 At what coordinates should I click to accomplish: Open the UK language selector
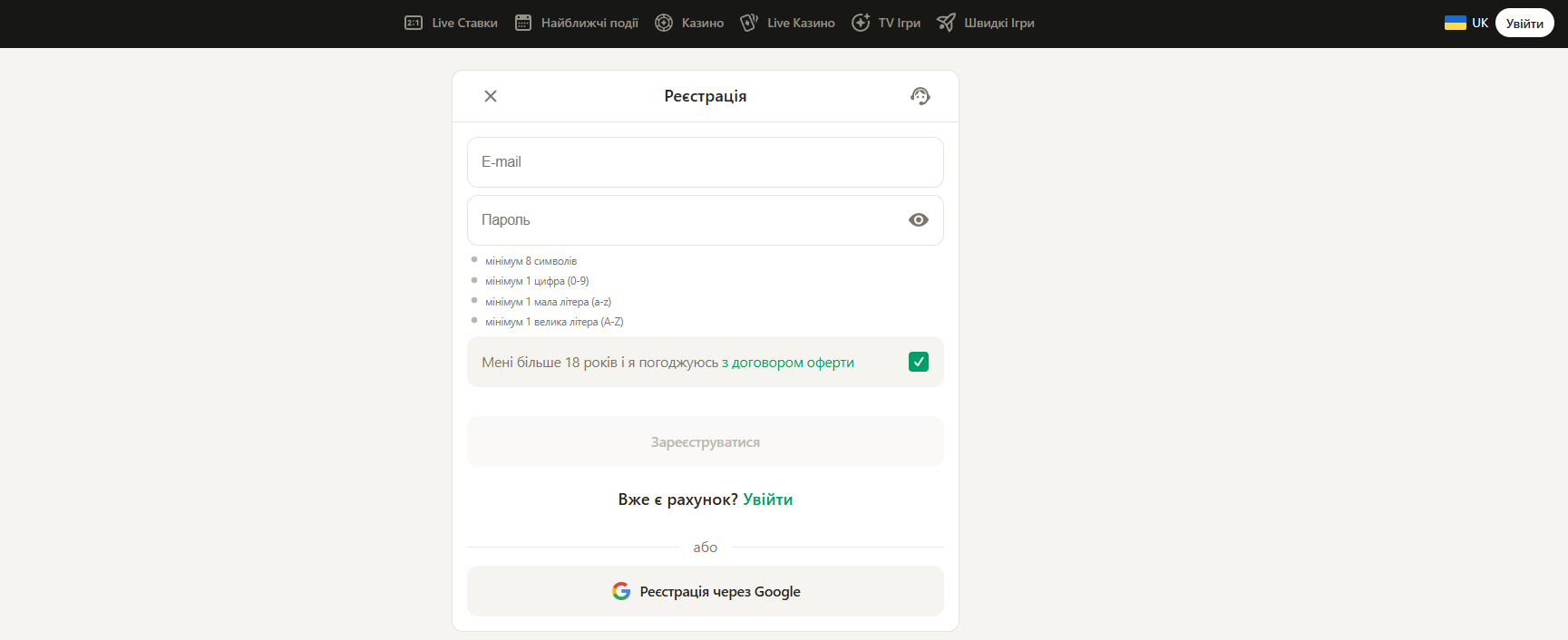point(1466,23)
